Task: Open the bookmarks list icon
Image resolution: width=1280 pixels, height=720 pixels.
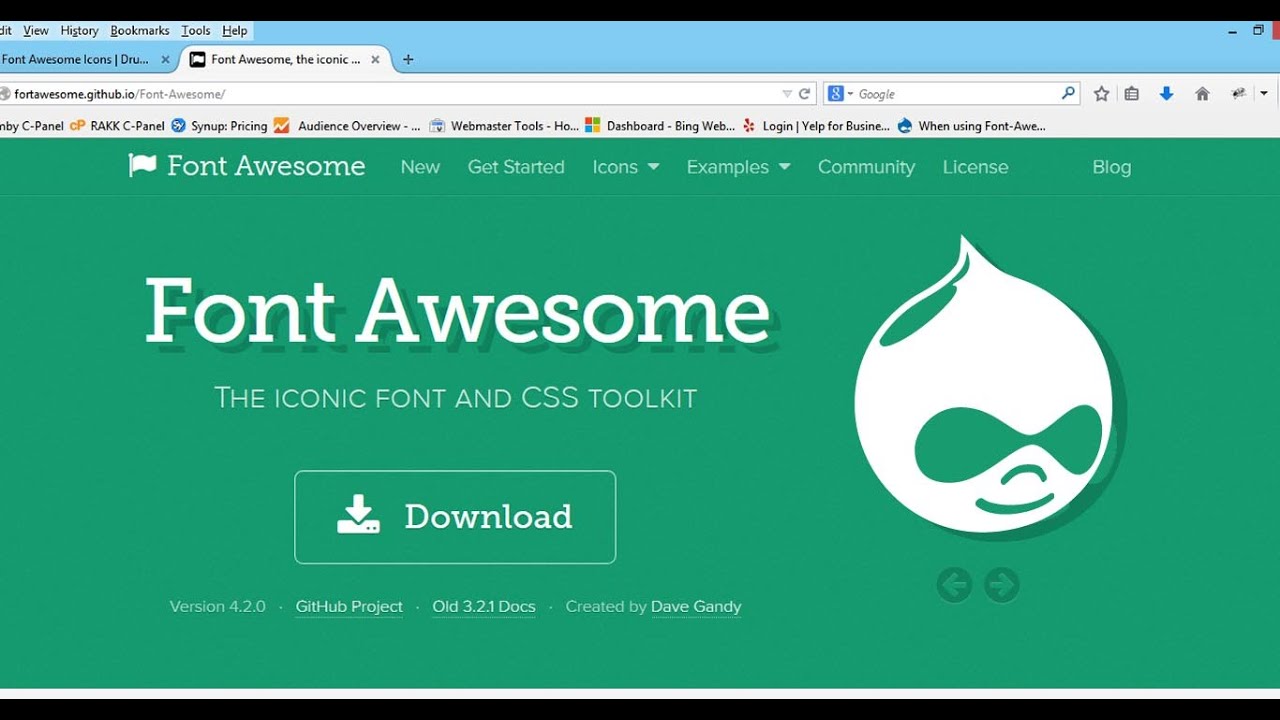Action: (1132, 94)
